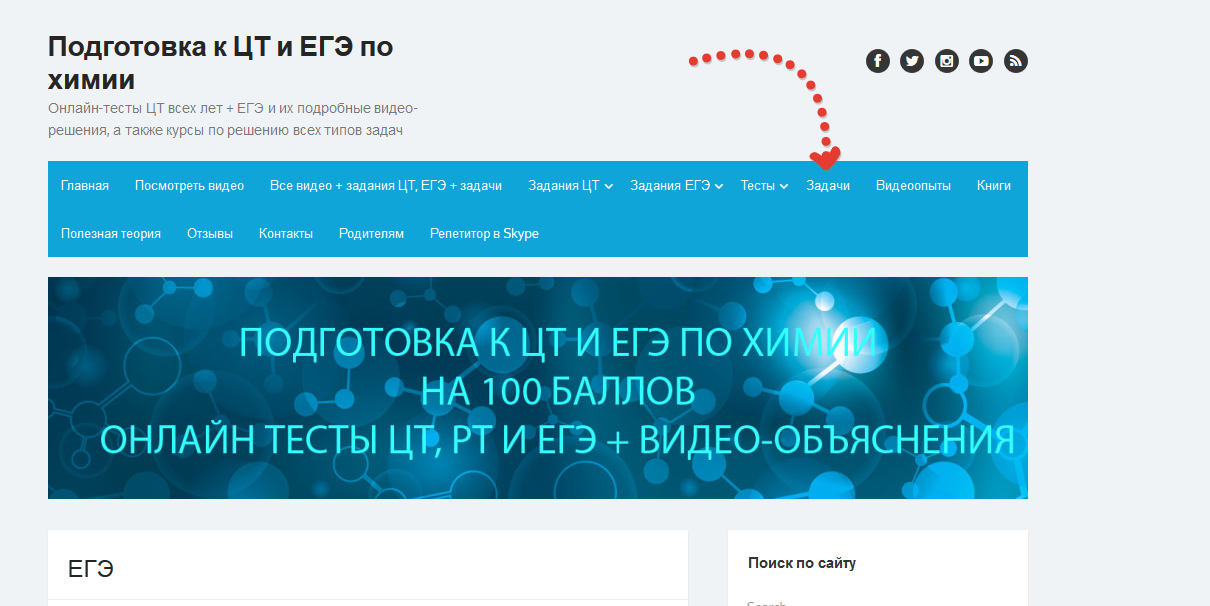Open the YouTube social icon
The width and height of the screenshot is (1210, 606).
pyautogui.click(x=981, y=61)
